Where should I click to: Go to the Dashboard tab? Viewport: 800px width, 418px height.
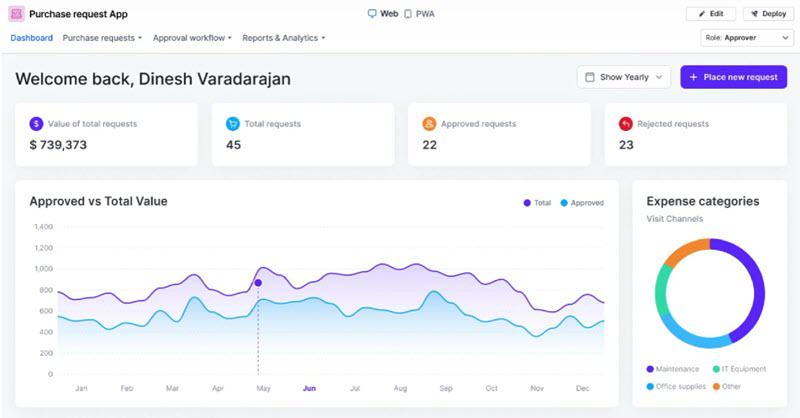(32, 38)
